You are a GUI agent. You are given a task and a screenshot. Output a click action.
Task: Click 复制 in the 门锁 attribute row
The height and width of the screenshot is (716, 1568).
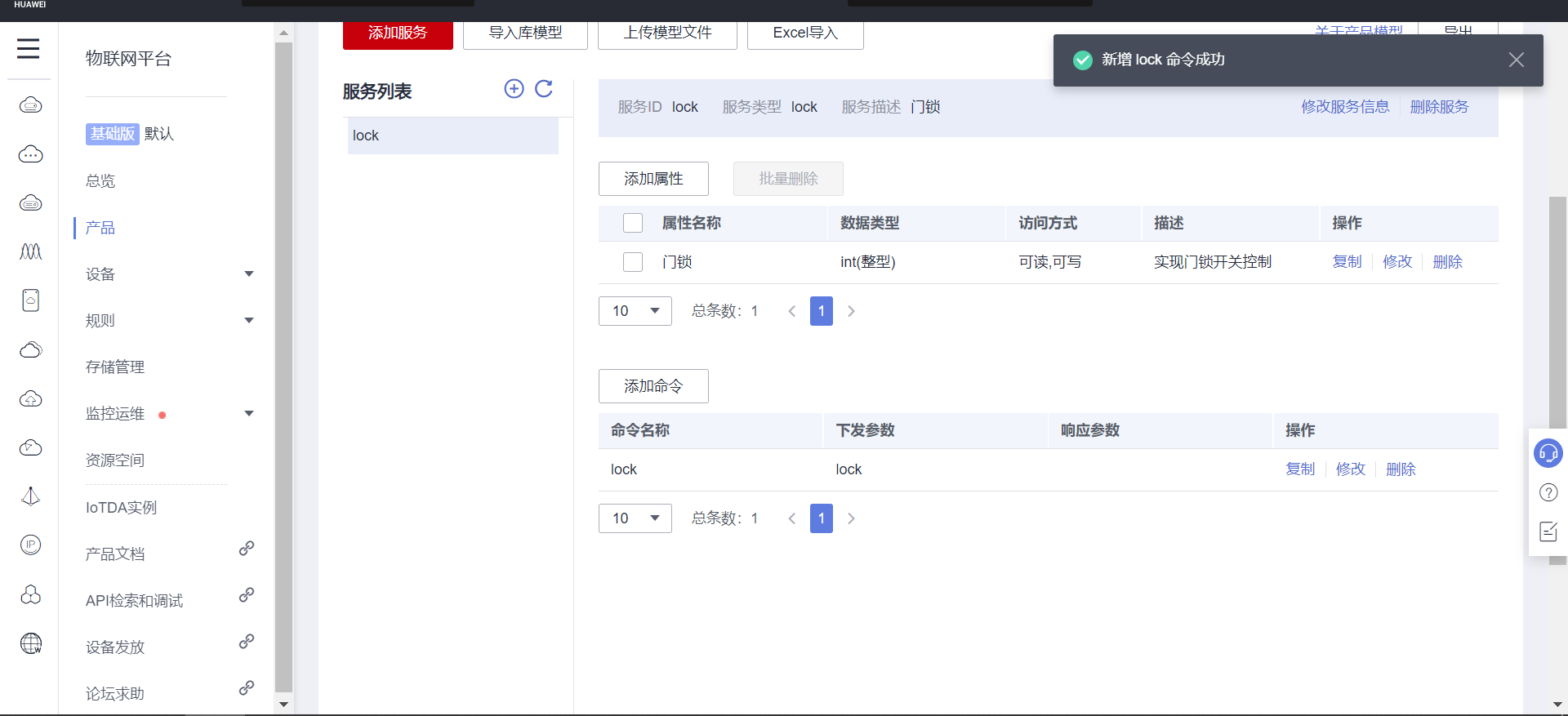tap(1347, 262)
